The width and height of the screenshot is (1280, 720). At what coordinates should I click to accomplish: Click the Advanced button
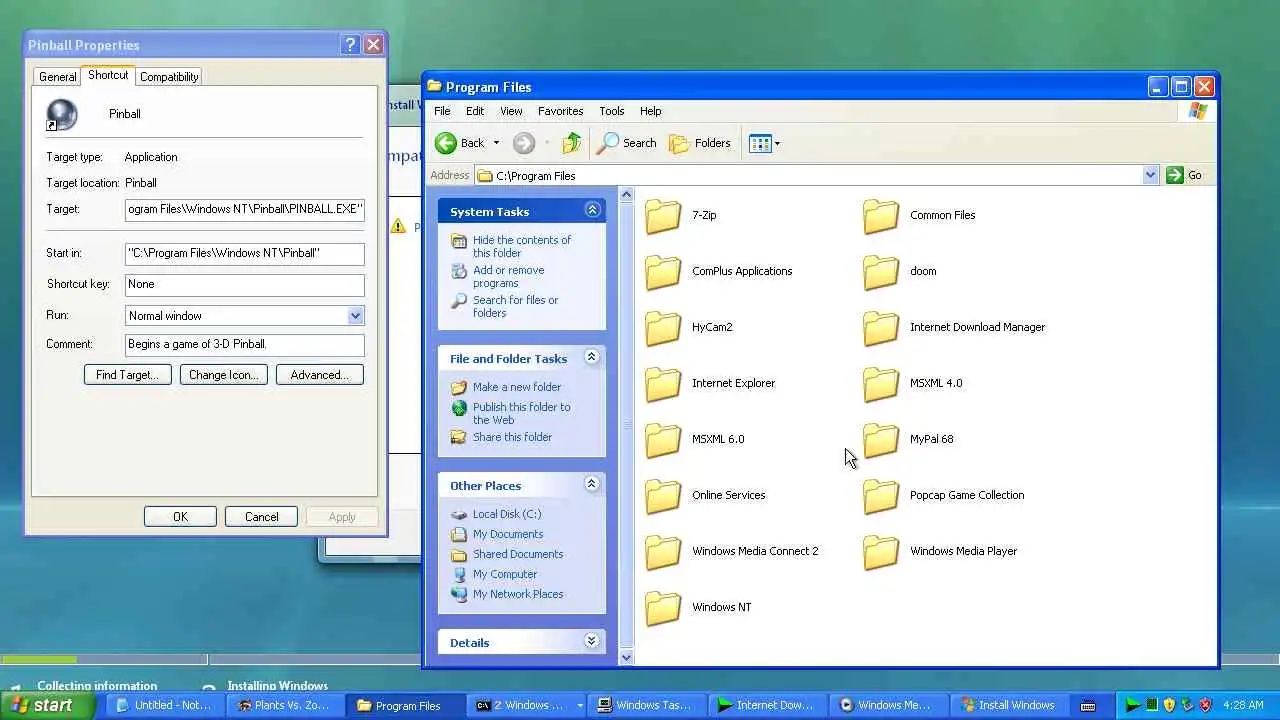[x=319, y=375]
